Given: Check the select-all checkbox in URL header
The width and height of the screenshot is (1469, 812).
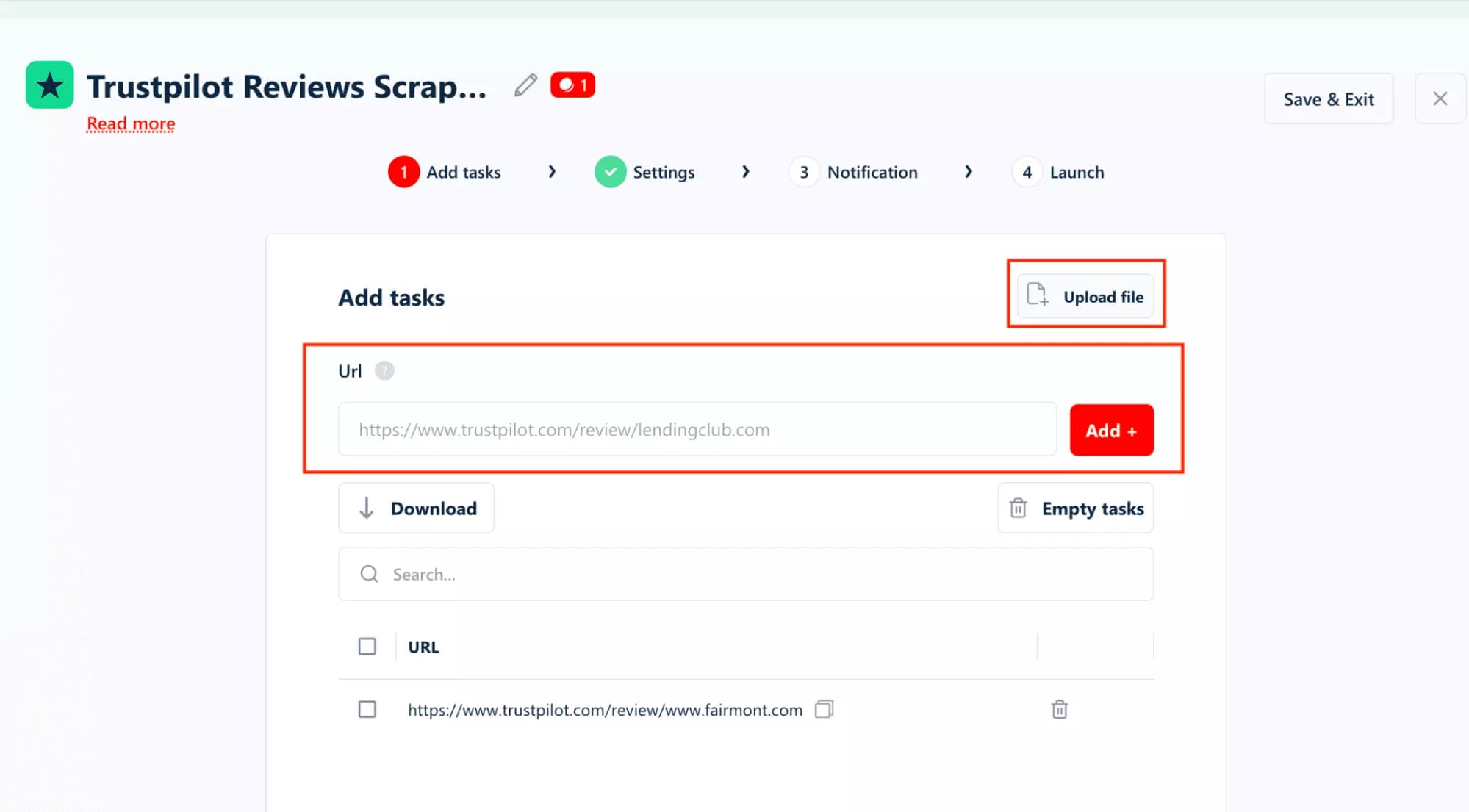Looking at the screenshot, I should point(367,645).
